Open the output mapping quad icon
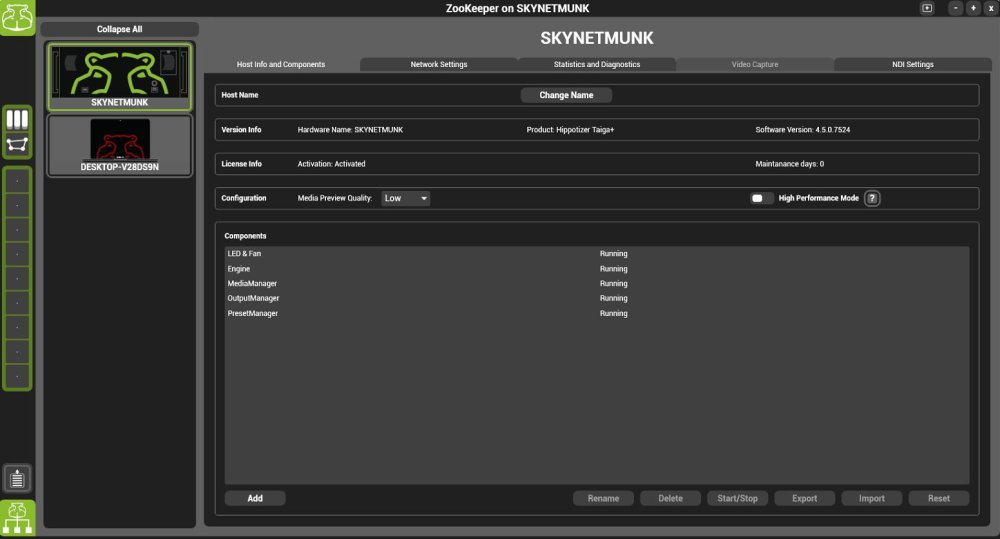The image size is (1000, 539). [x=17, y=144]
